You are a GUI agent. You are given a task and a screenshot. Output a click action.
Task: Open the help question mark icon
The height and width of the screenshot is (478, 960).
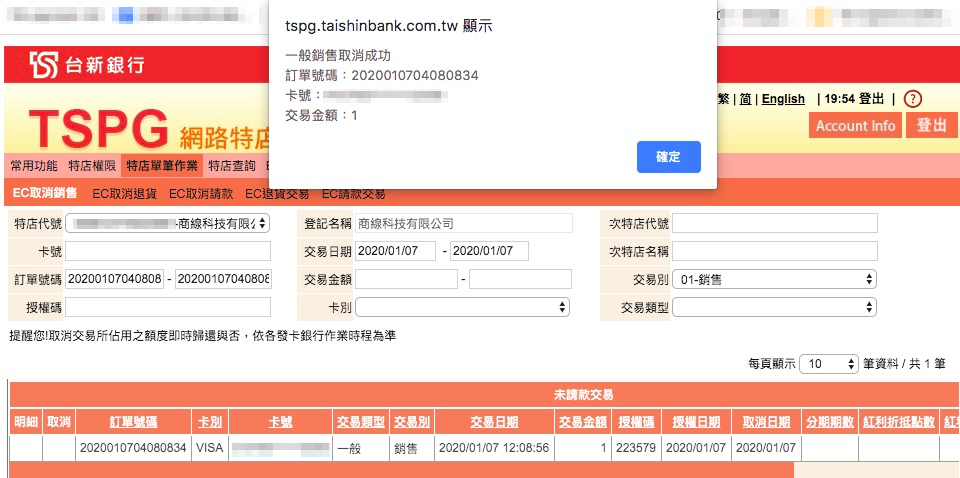coord(912,99)
